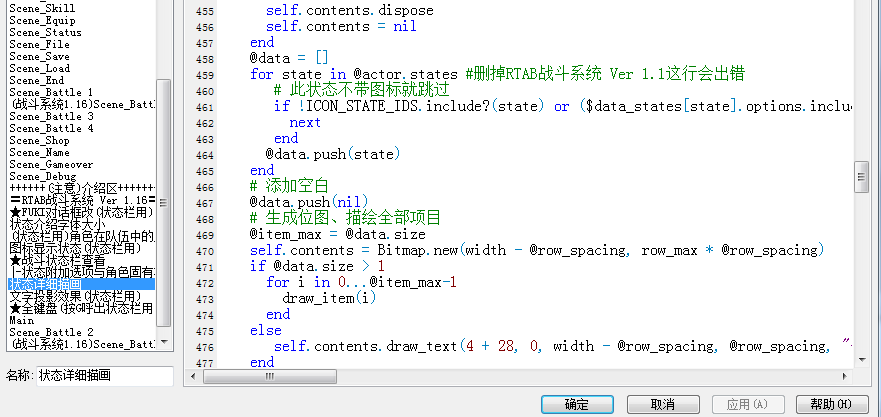The width and height of the screenshot is (881, 417).
Task: Select Scene_Skill in script list
Action: pos(42,8)
